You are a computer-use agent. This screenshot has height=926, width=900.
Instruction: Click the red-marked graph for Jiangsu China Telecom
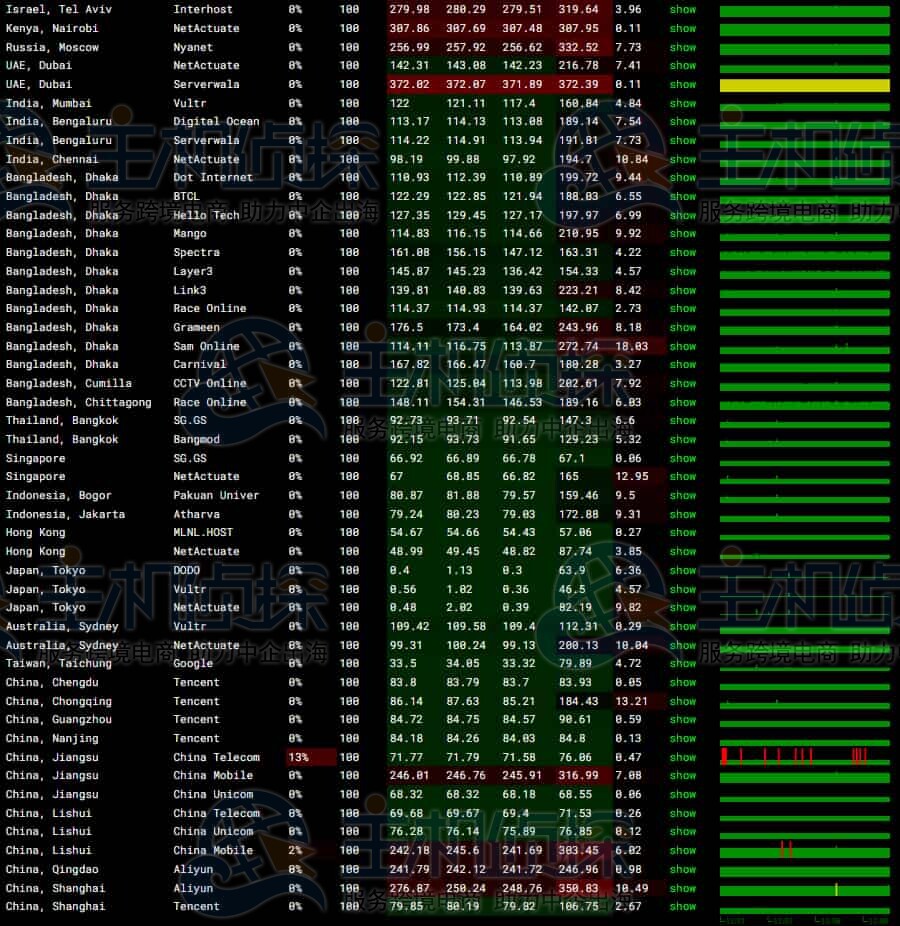[x=804, y=757]
